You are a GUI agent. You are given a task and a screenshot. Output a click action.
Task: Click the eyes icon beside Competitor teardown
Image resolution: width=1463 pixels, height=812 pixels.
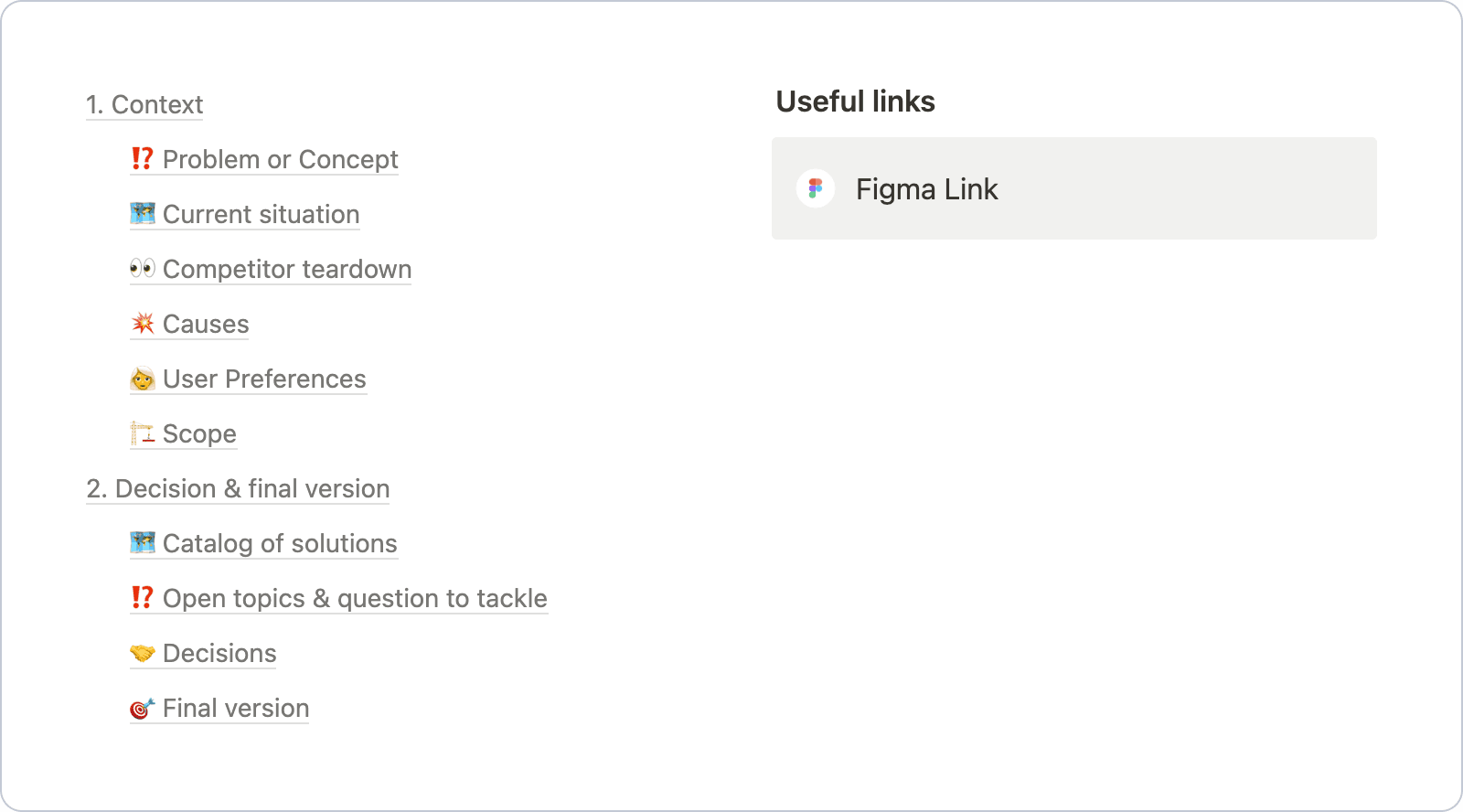[x=143, y=269]
